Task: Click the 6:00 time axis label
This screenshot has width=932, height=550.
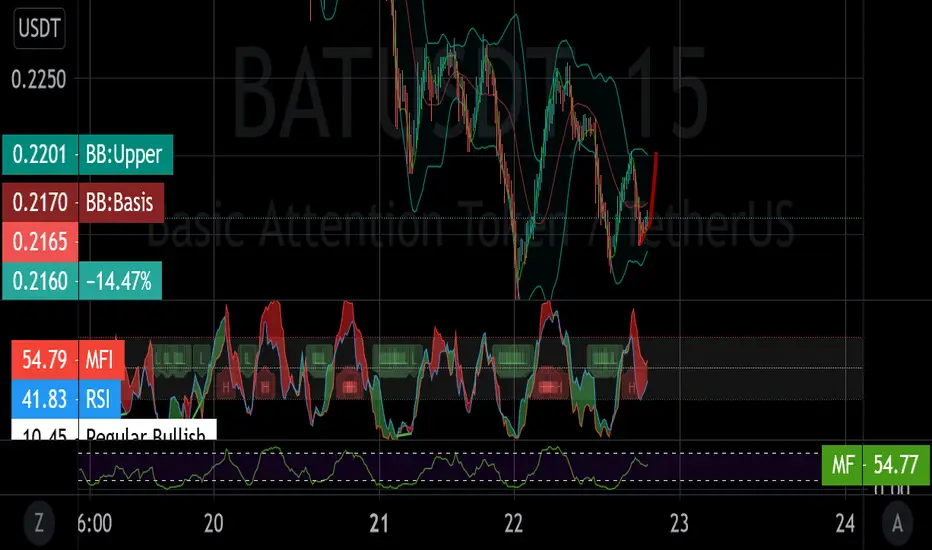Action: click(95, 523)
